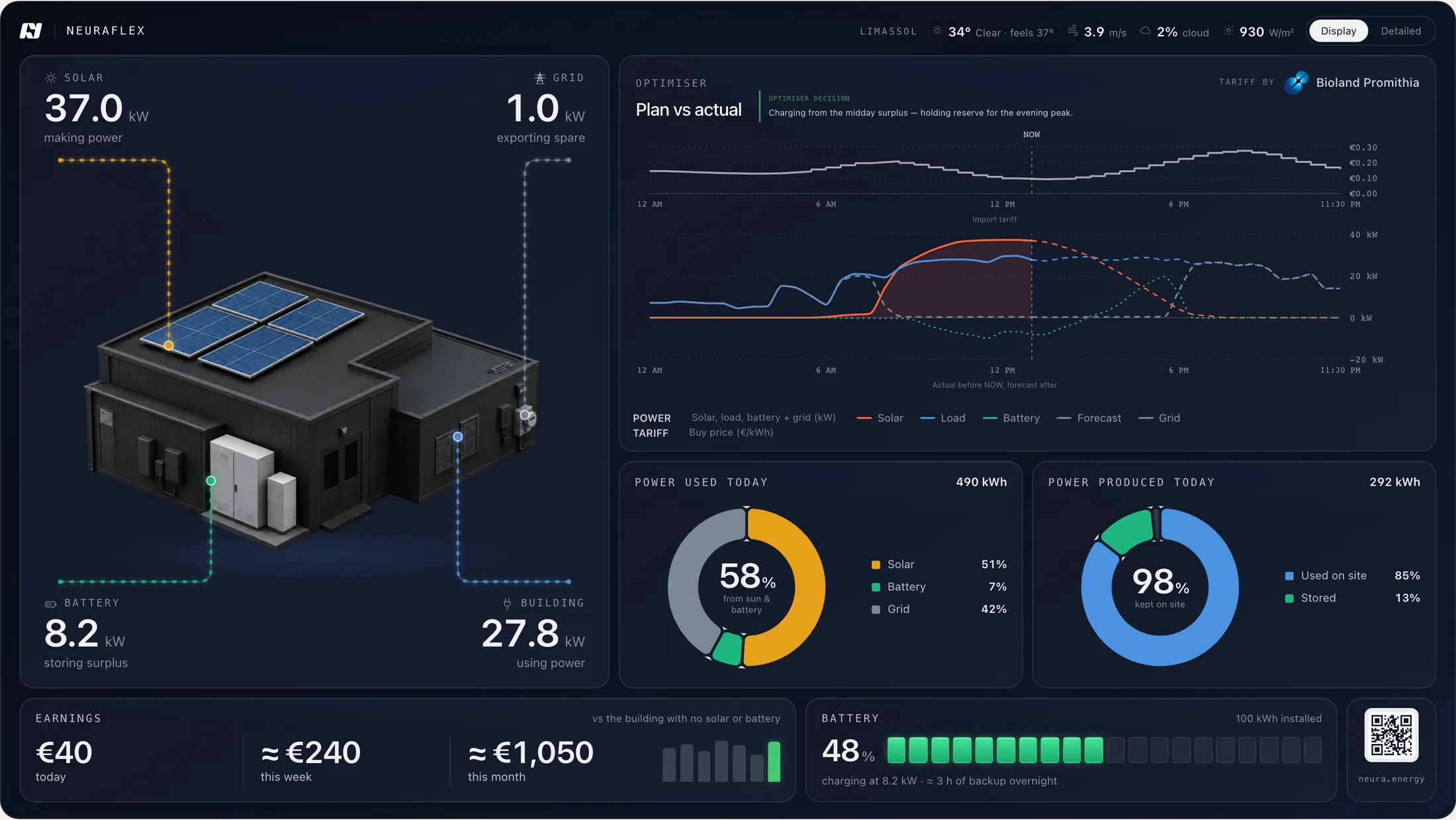Click the solar panel node on the roof
The width and height of the screenshot is (1456, 820).
click(x=169, y=345)
